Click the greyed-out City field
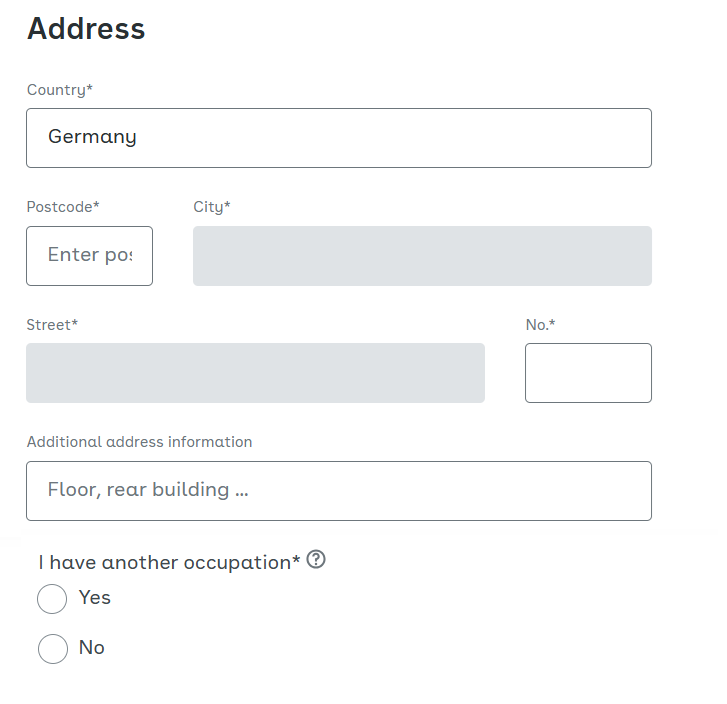 [x=422, y=256]
